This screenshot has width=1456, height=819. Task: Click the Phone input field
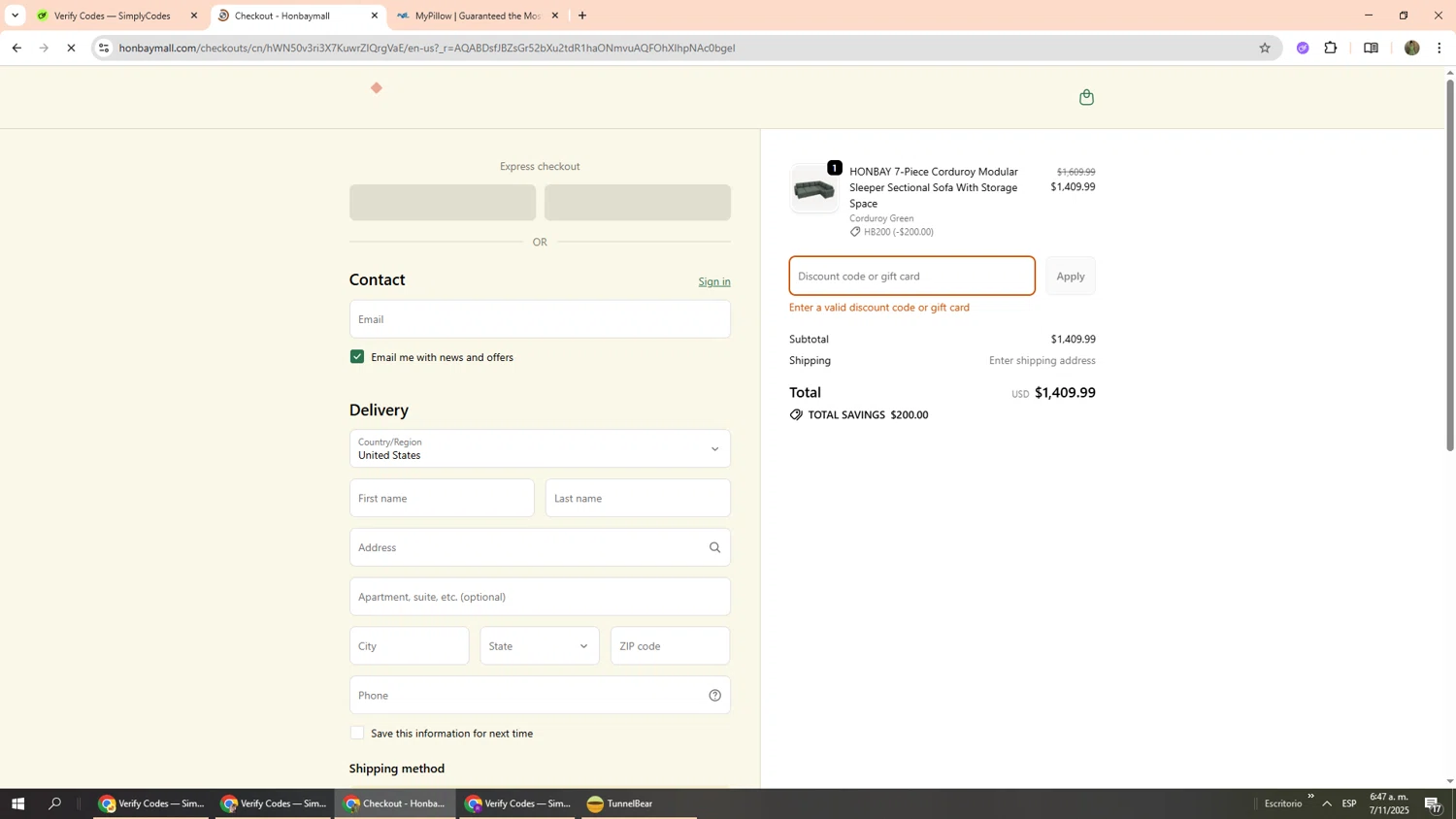pyautogui.click(x=540, y=695)
